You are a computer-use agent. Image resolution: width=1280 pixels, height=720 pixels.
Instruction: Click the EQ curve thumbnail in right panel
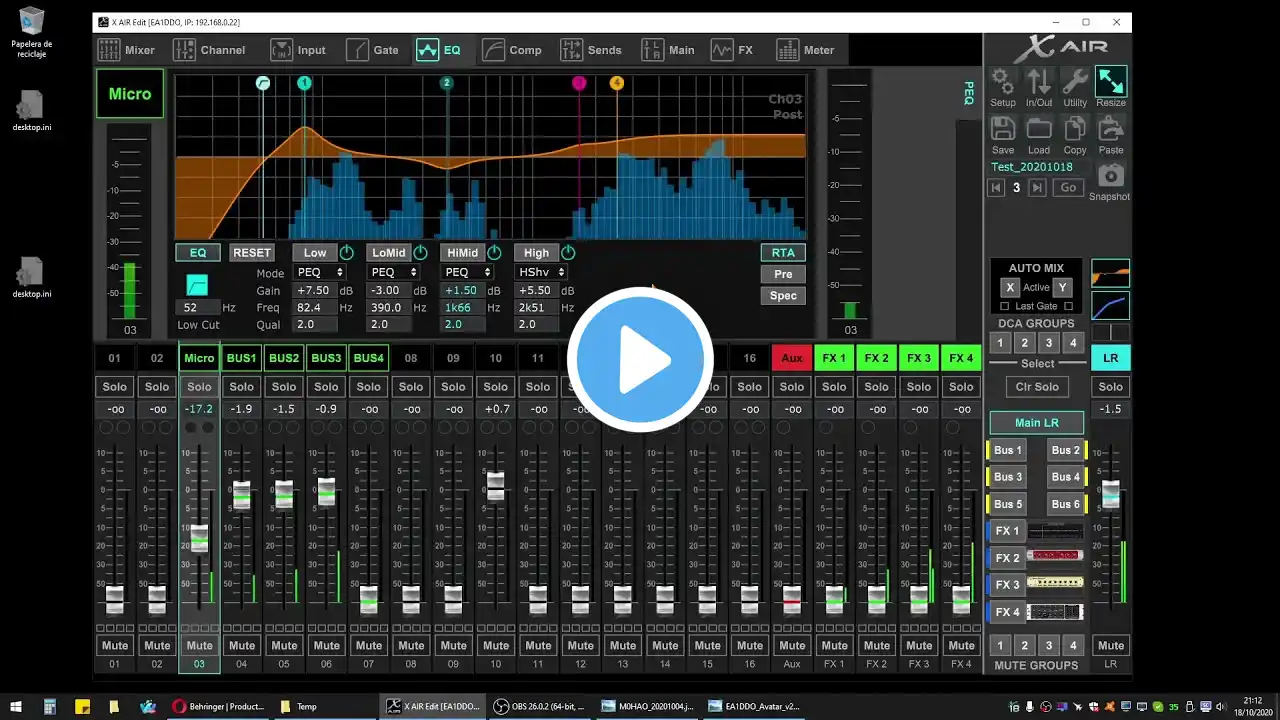point(1111,273)
